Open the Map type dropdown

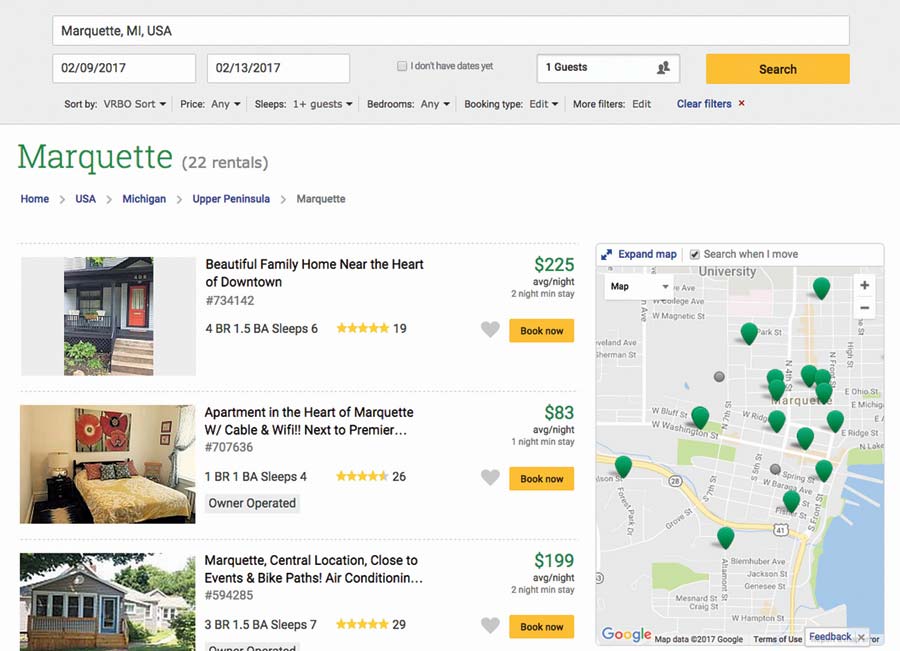tap(639, 287)
